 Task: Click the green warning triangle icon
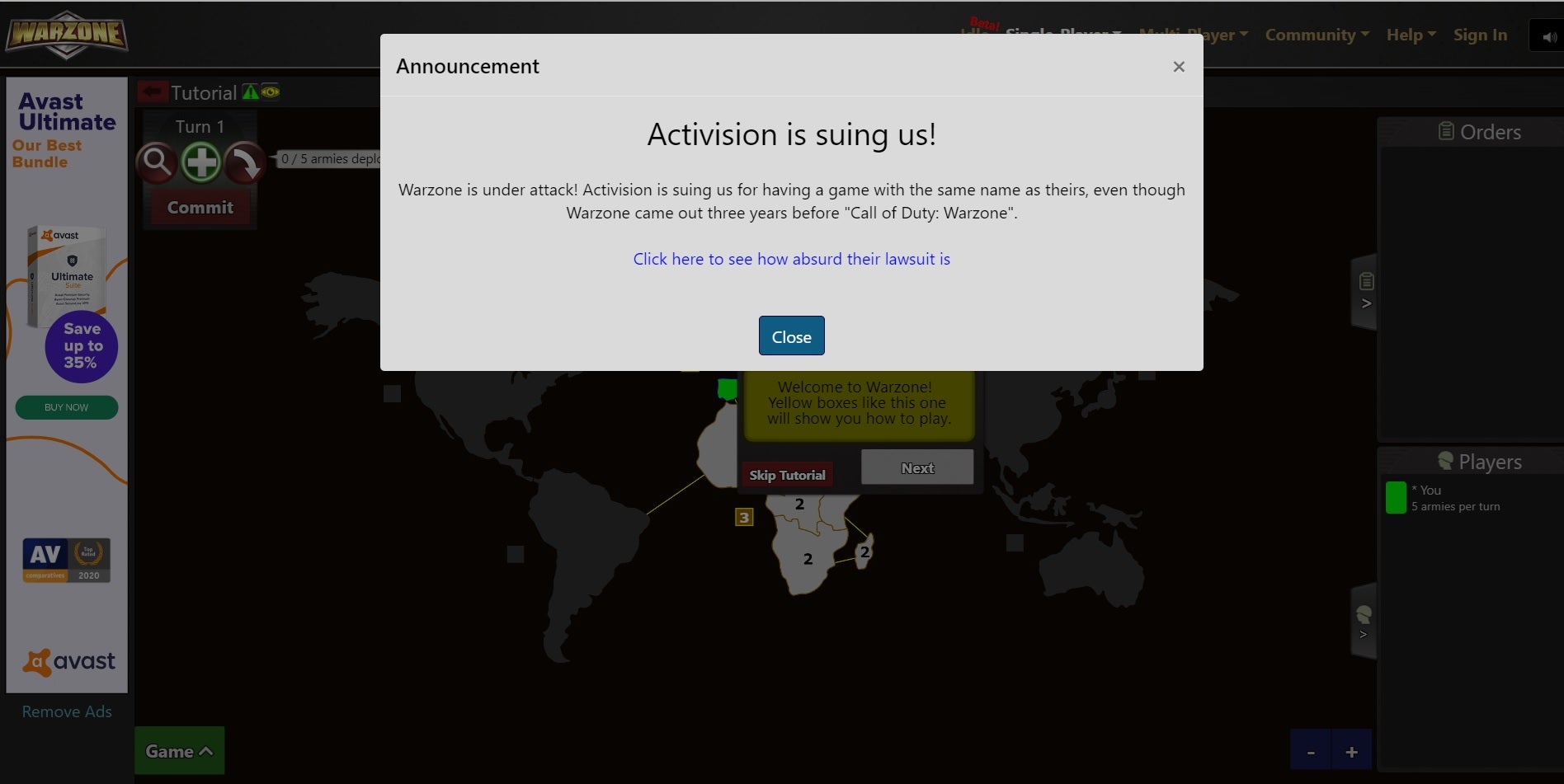[250, 92]
